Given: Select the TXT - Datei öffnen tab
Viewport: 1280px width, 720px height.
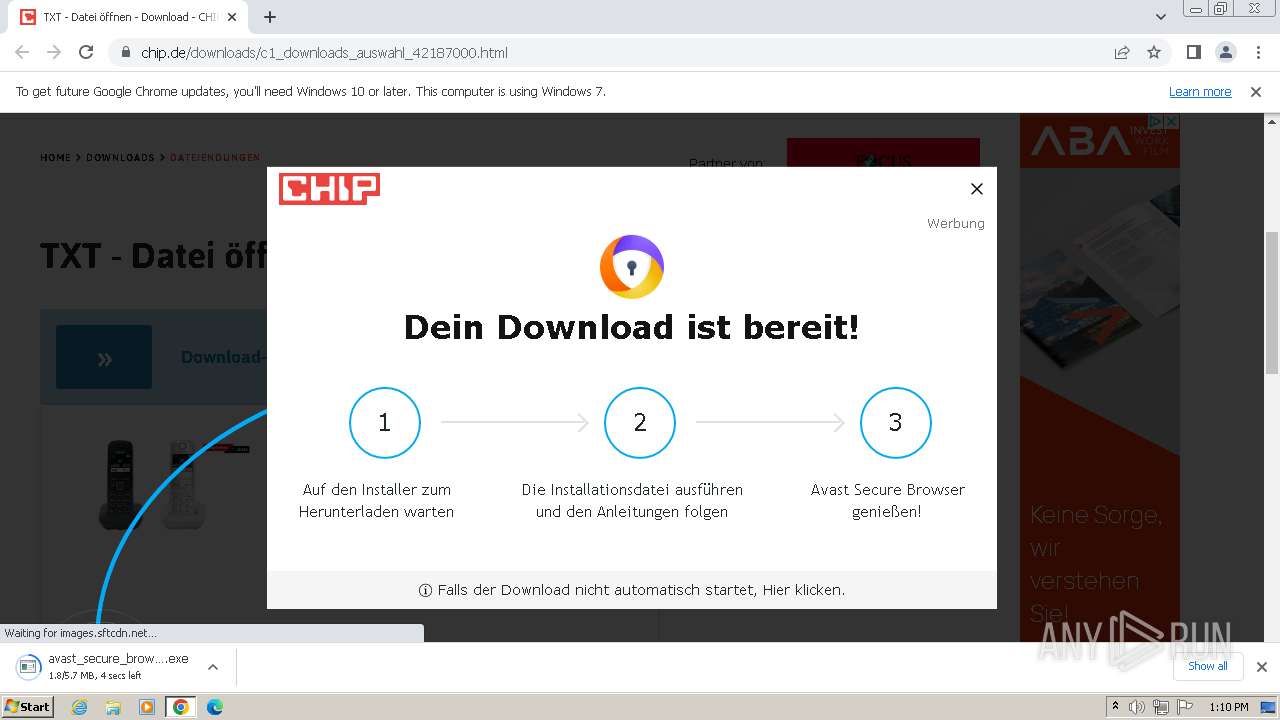Looking at the screenshot, I should click(x=128, y=17).
